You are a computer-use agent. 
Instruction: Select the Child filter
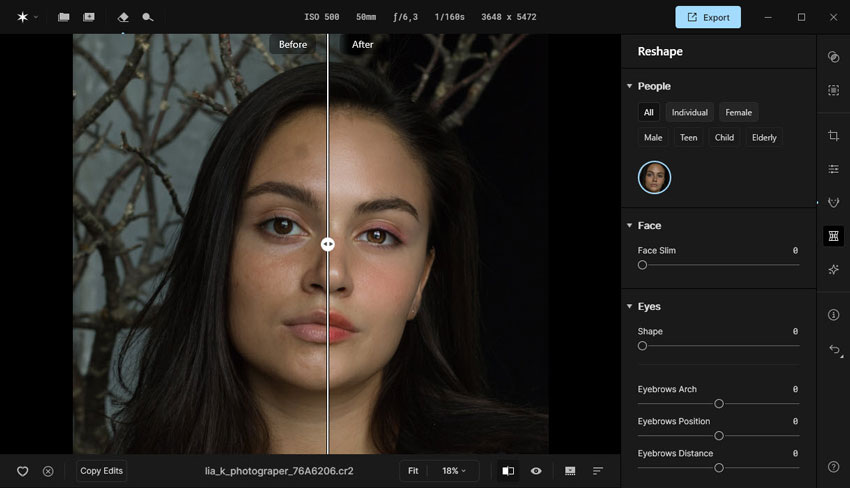724,137
